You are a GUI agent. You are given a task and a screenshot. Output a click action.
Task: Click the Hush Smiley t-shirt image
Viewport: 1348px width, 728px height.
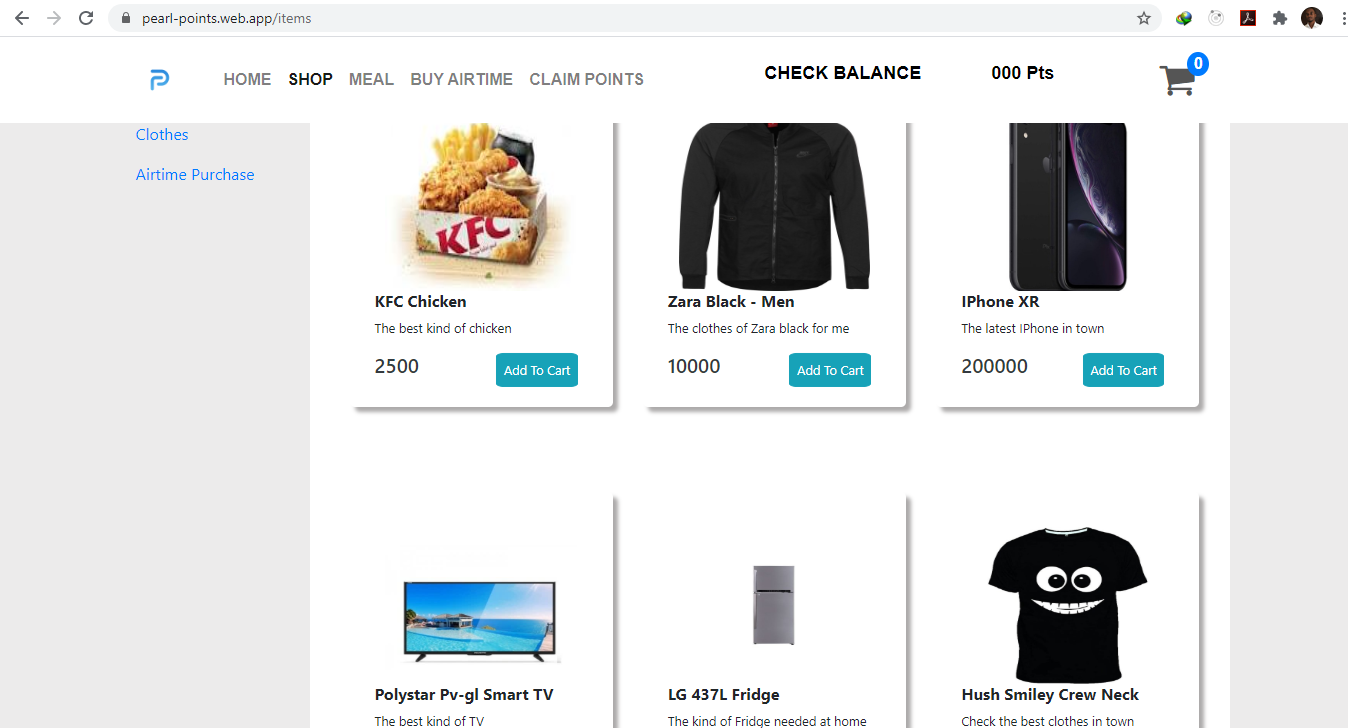[x=1067, y=604]
